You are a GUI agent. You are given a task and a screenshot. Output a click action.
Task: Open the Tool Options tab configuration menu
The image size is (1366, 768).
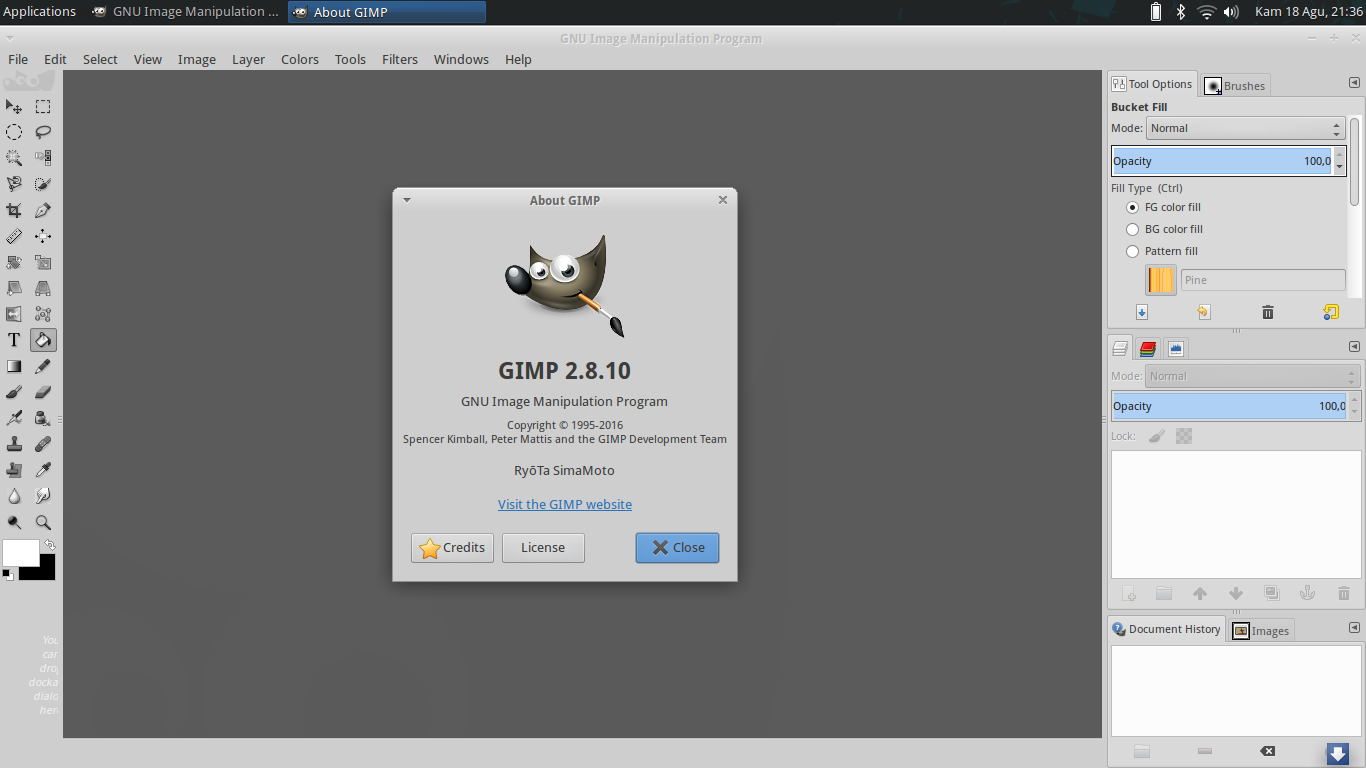(1354, 83)
